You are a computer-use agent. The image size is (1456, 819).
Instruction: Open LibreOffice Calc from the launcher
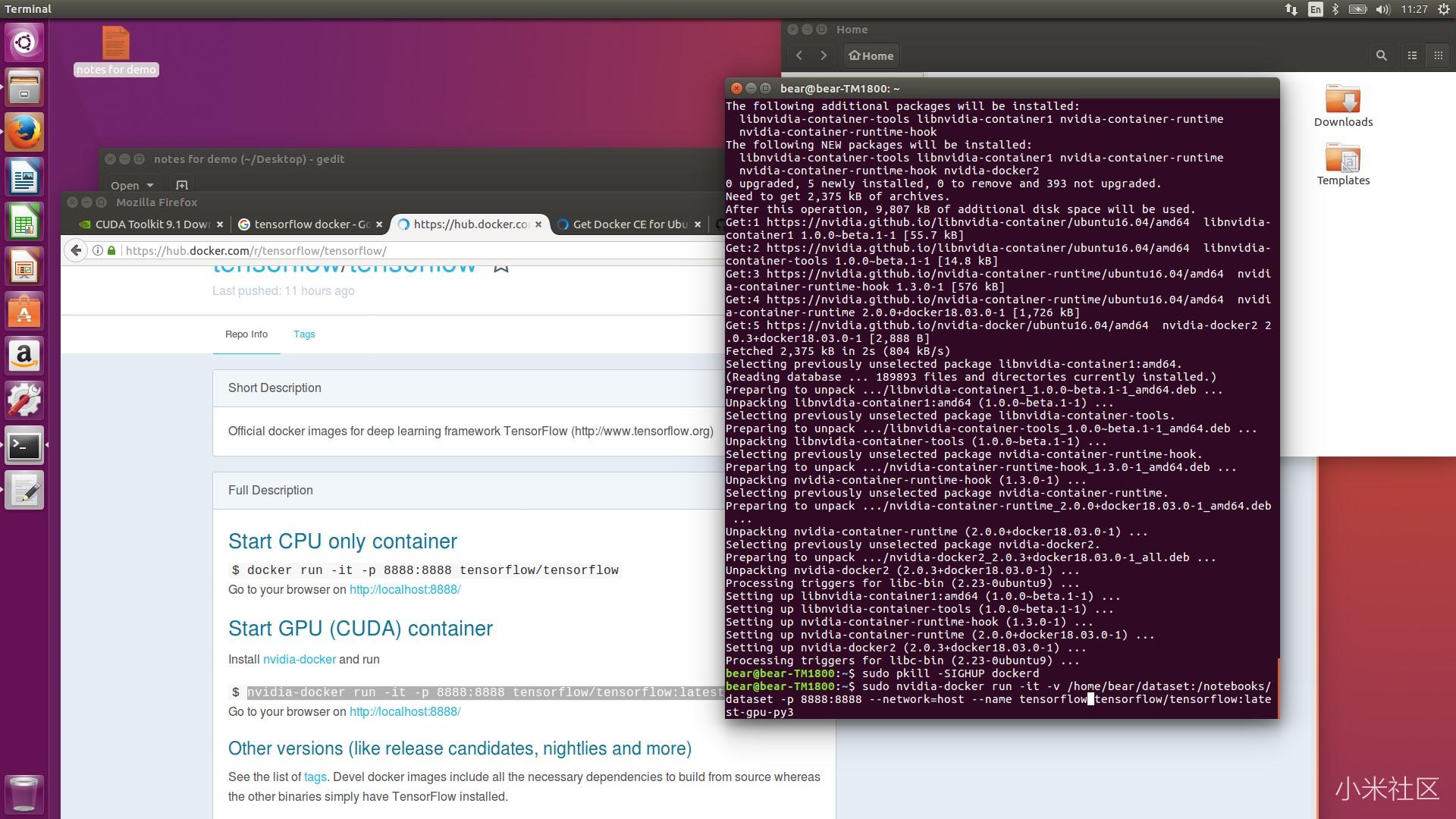coord(24,222)
